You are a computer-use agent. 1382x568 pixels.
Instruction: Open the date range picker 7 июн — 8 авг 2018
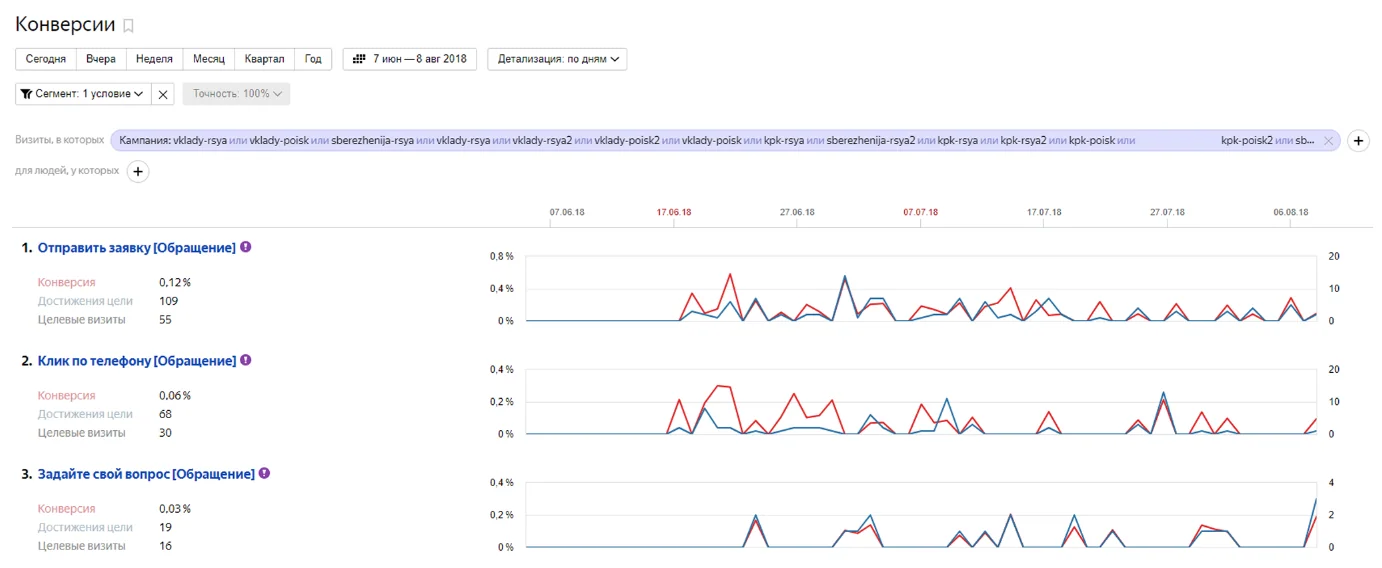click(x=410, y=59)
